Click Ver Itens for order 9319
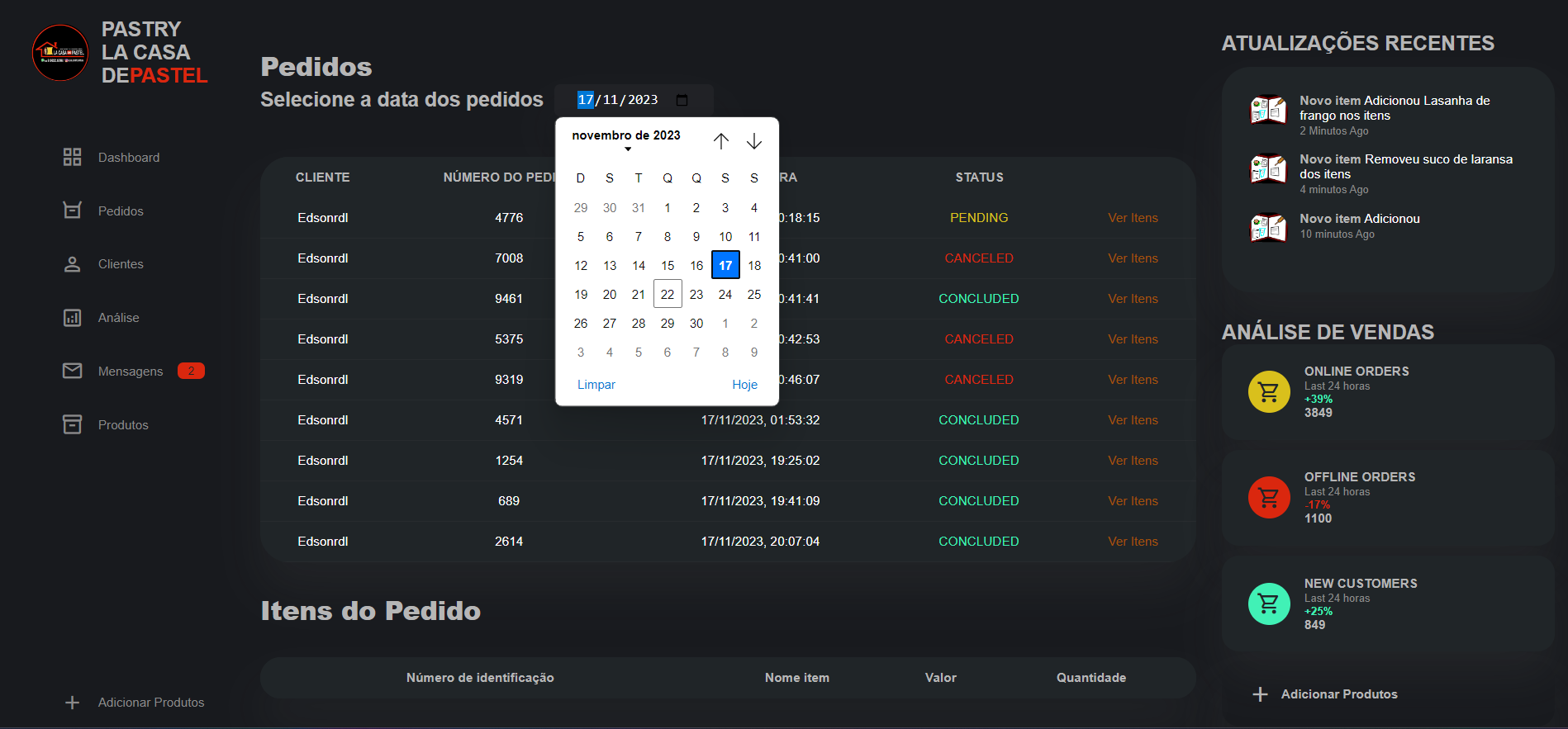1568x729 pixels. point(1133,380)
